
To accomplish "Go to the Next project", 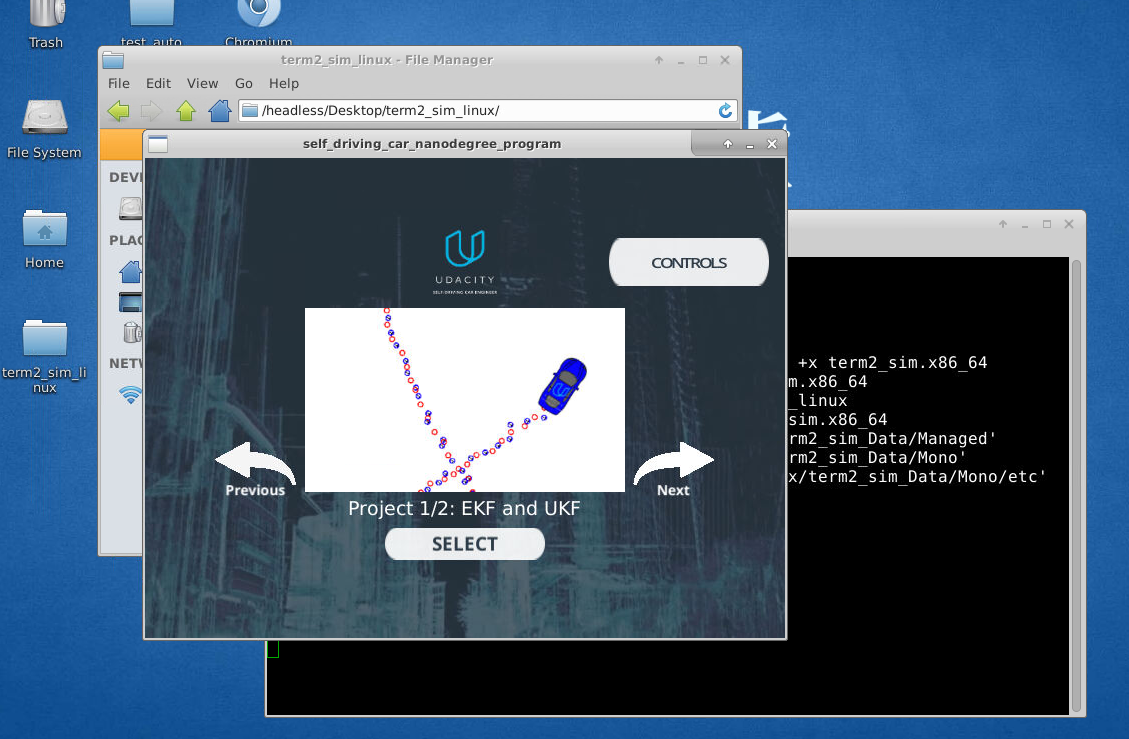I will pyautogui.click(x=674, y=469).
